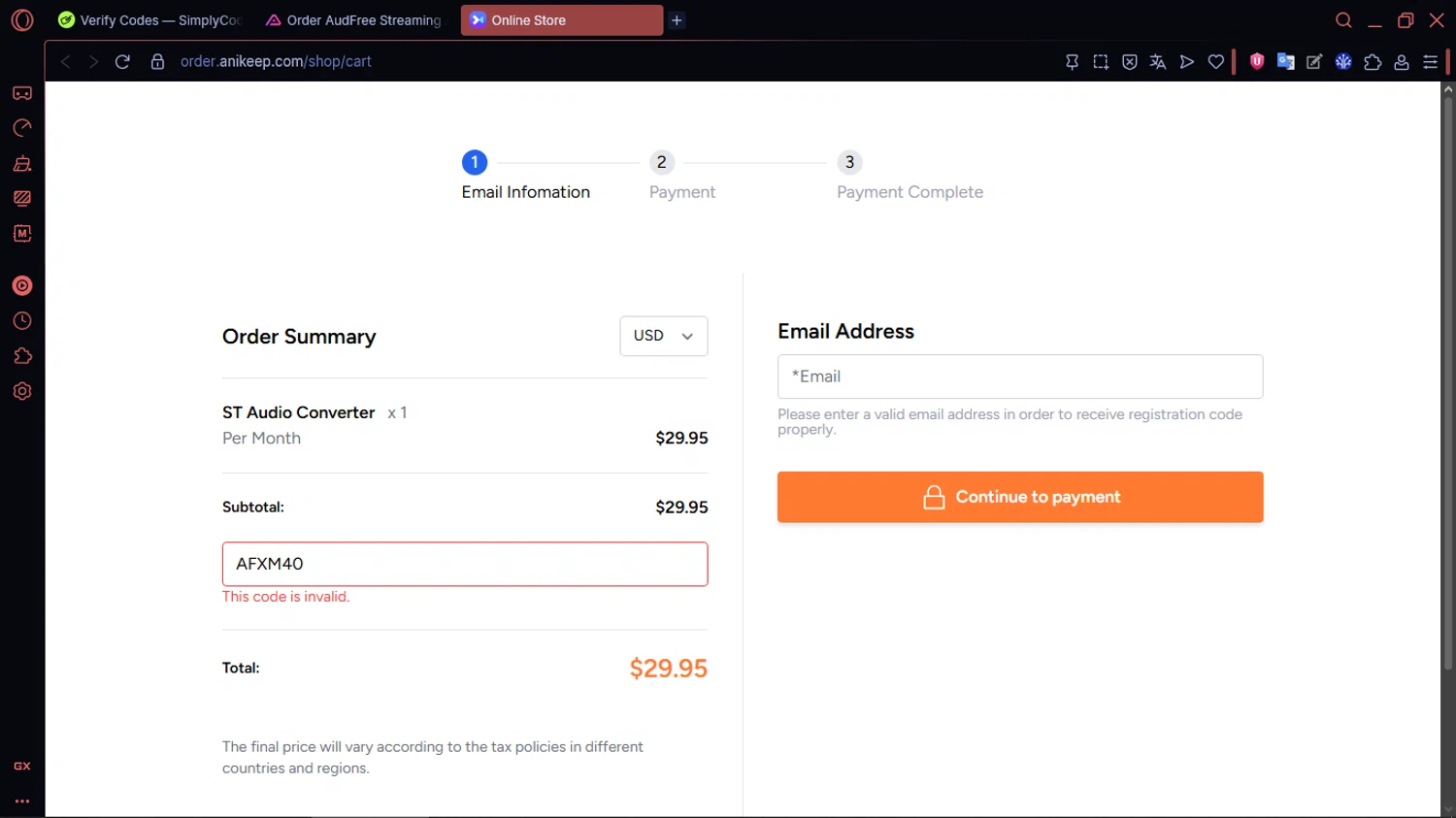Reload the current page
The height and width of the screenshot is (818, 1456).
point(122,61)
